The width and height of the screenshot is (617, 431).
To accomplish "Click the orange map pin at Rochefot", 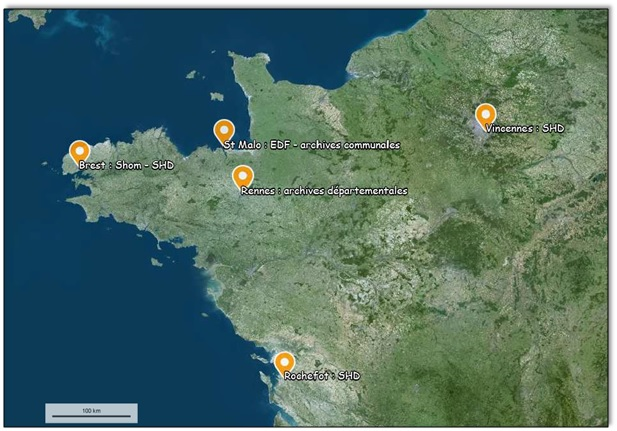I will click(284, 364).
